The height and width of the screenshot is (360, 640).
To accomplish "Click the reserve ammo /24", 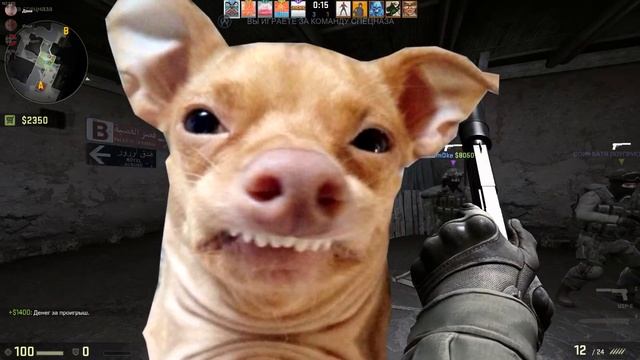I will (598, 352).
